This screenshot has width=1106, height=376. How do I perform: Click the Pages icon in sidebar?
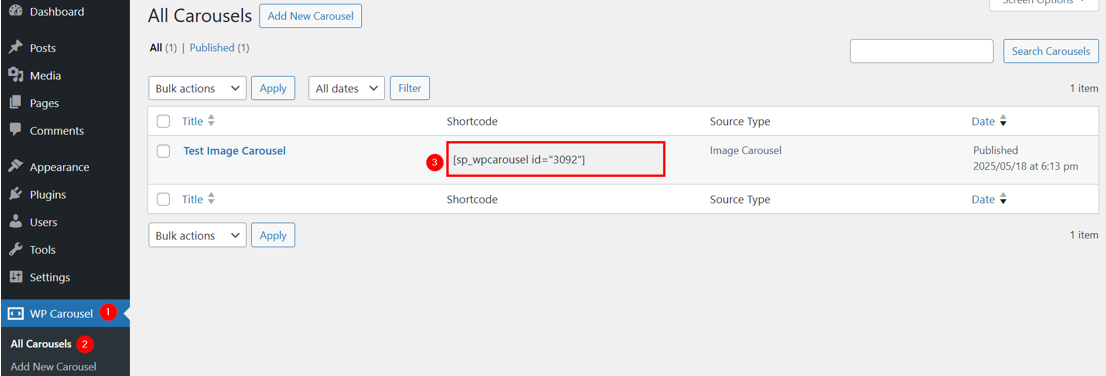coord(16,103)
